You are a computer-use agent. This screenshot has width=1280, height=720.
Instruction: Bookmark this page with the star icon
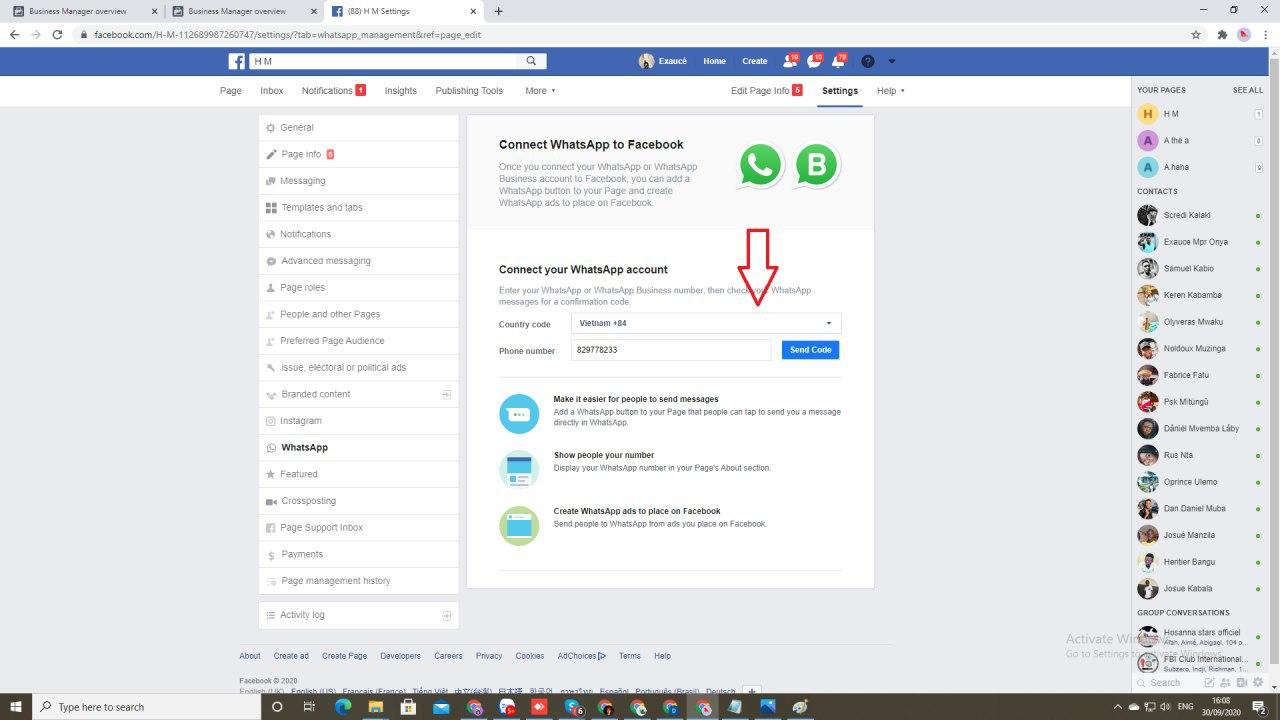pos(1195,34)
